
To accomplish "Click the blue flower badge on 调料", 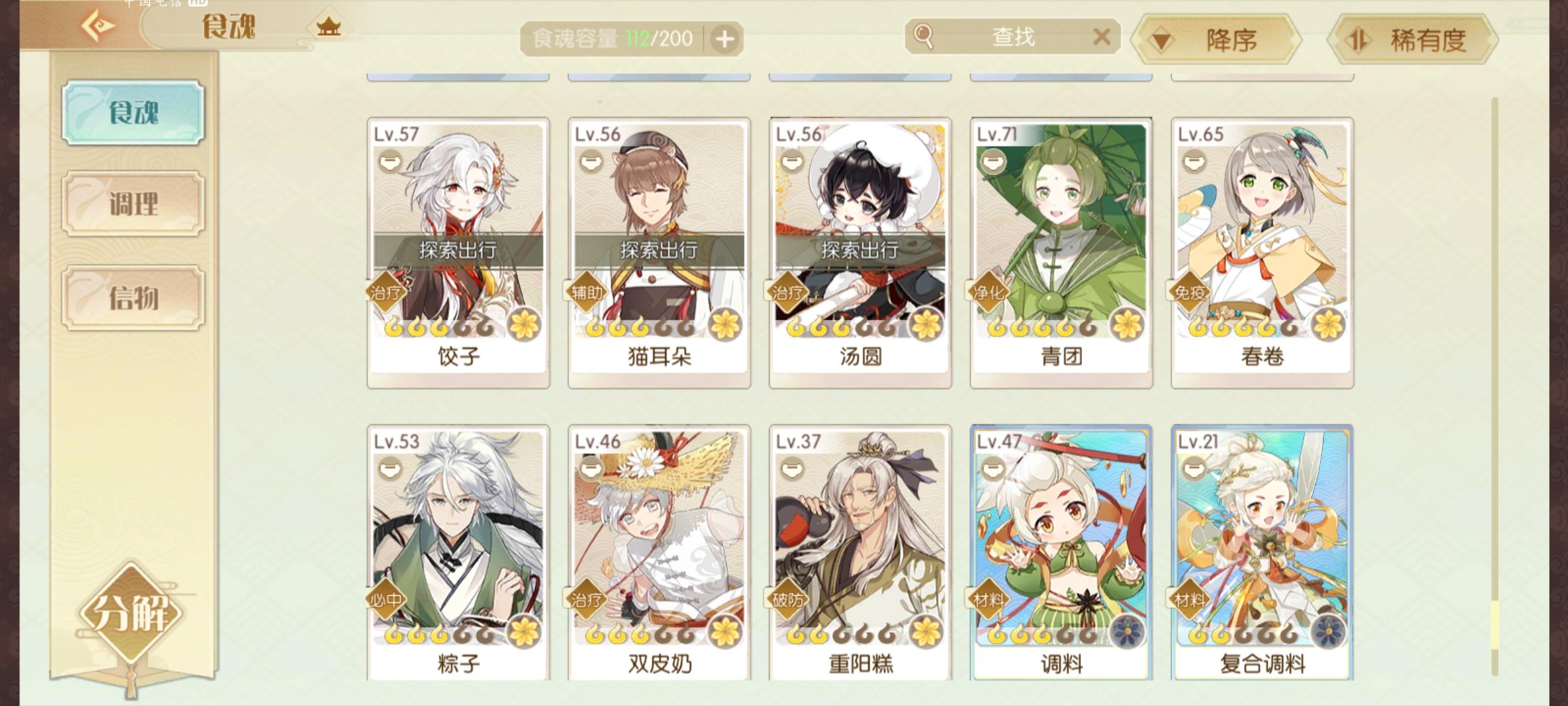I will 1128,631.
